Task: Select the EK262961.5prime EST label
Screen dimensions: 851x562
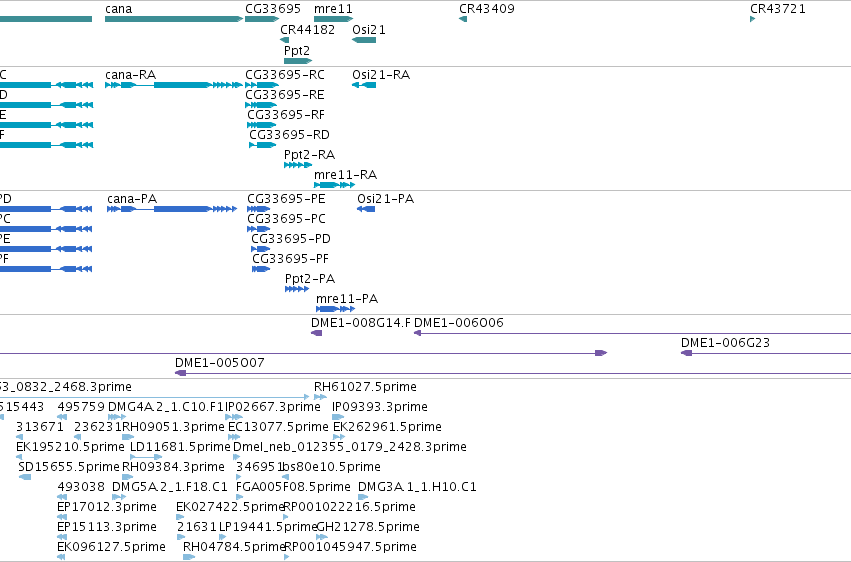Action: pyautogui.click(x=387, y=427)
